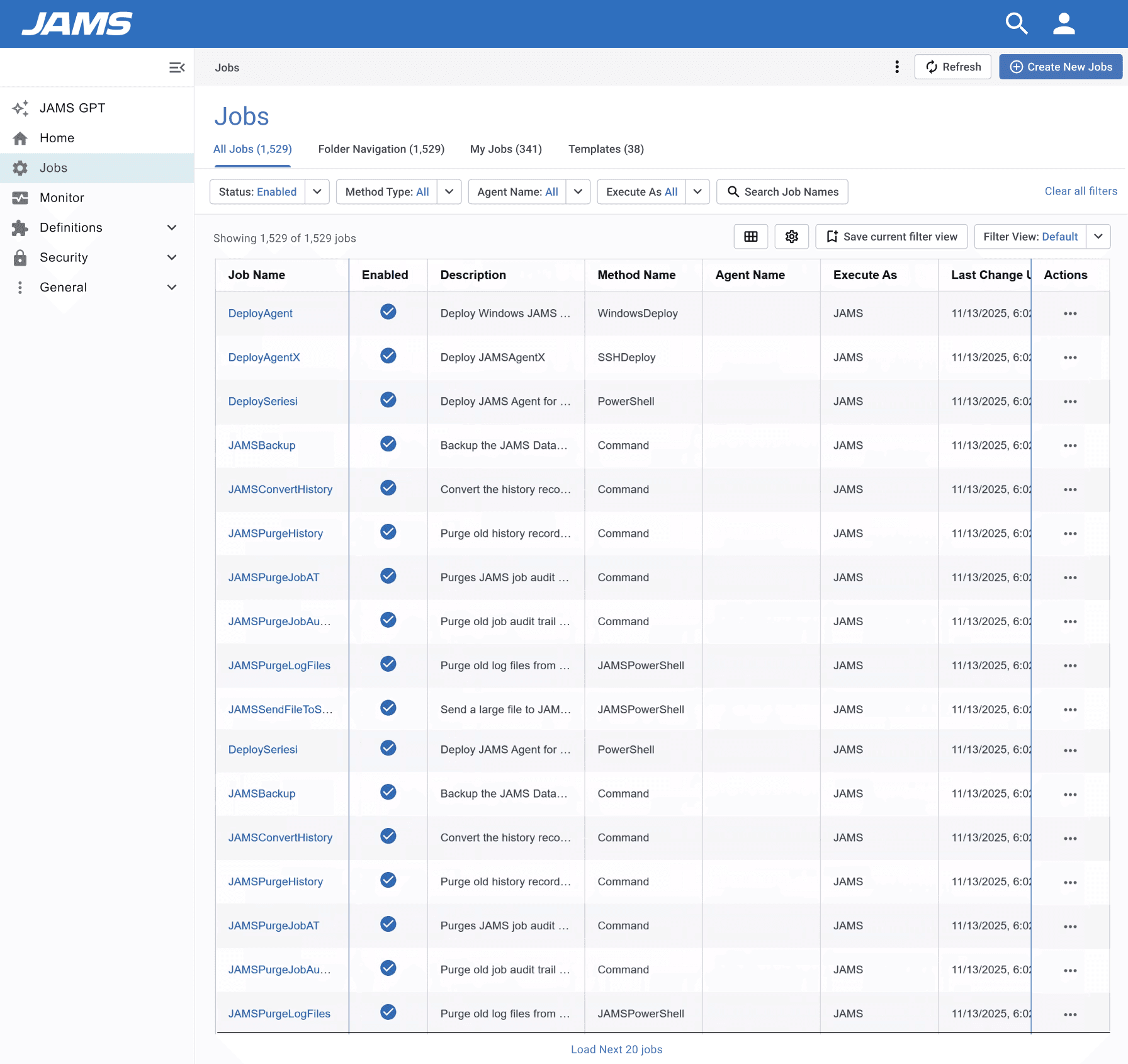Open actions menu for first JAMSPurgeLogFiles row
Image resolution: width=1128 pixels, height=1064 pixels.
(x=1070, y=665)
